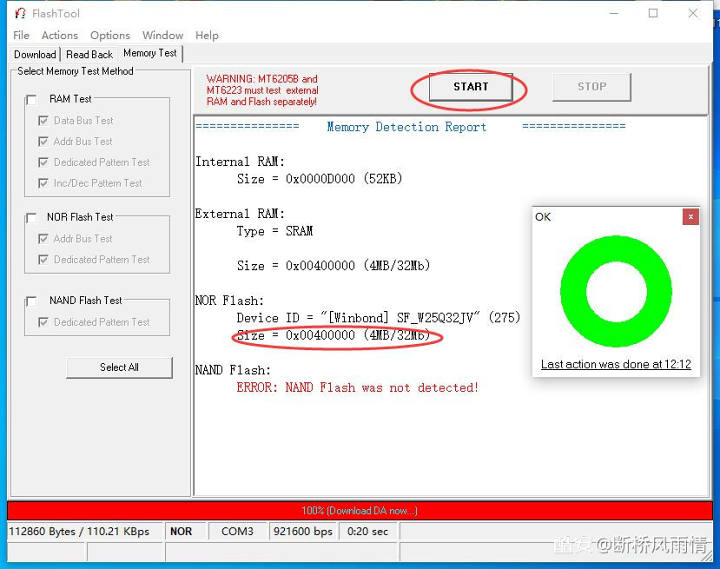
Task: Open the Actions menu
Action: [x=60, y=35]
